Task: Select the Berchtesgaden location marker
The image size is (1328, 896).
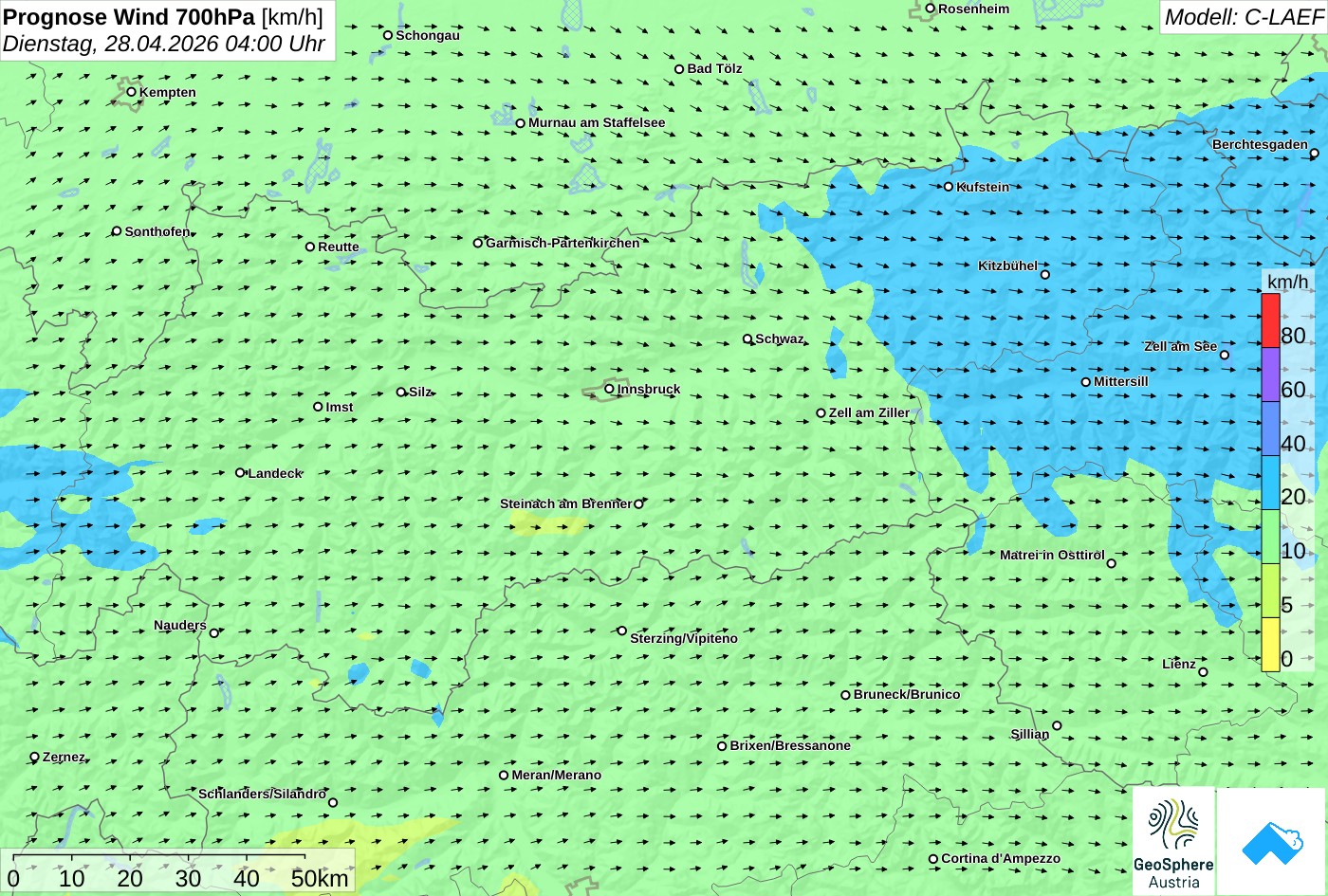Action: click(1315, 153)
